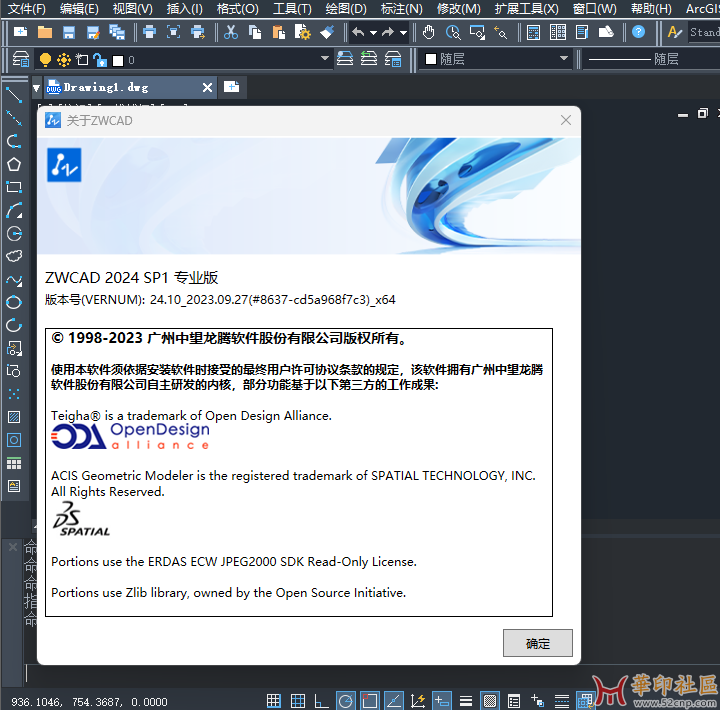Click the Zoom realtime icon
The height and width of the screenshot is (710, 720).
pos(453,32)
